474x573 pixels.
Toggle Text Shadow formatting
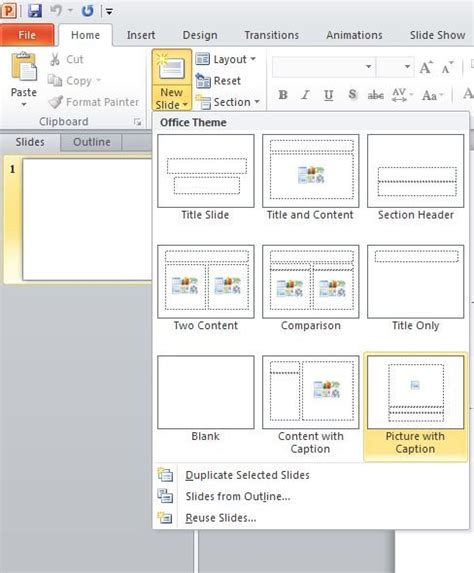pyautogui.click(x=352, y=95)
